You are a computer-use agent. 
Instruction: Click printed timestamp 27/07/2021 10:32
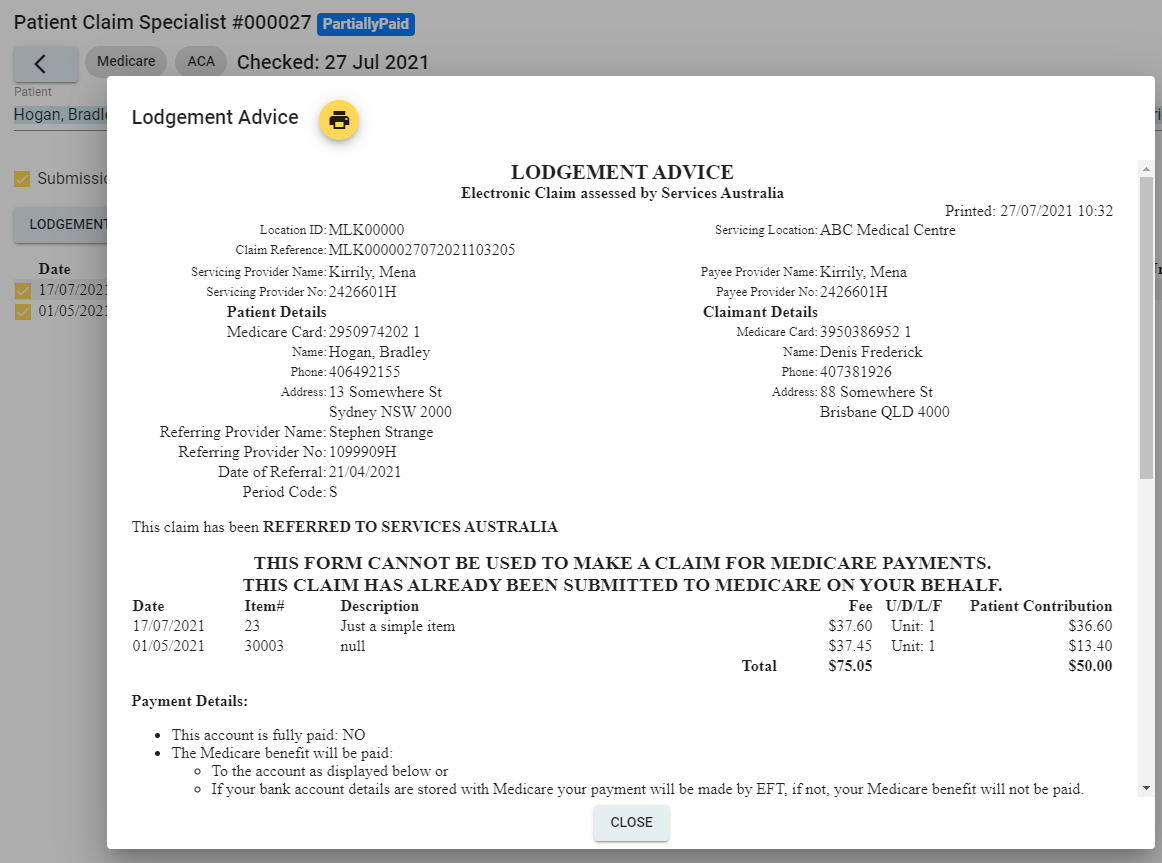[x=1057, y=210]
